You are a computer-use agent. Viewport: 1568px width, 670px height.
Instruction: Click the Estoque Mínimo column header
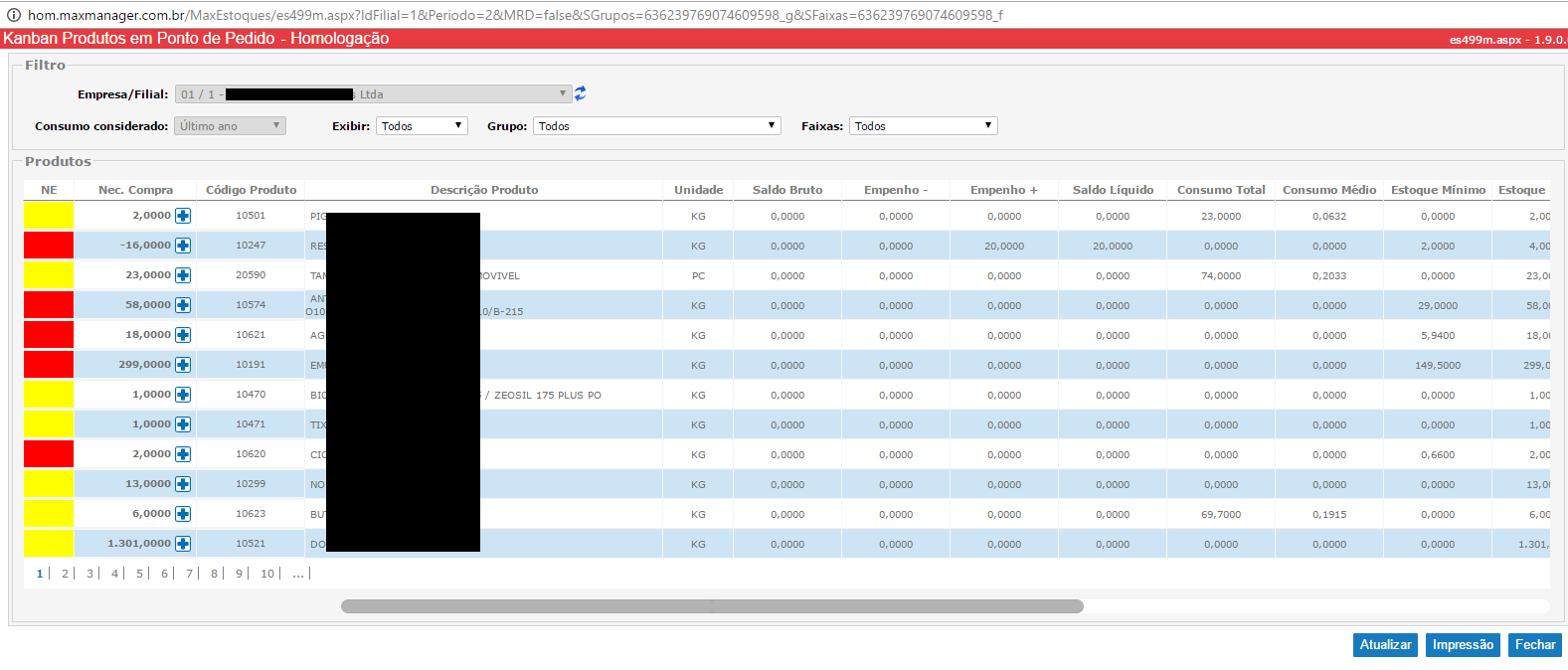(x=1438, y=190)
